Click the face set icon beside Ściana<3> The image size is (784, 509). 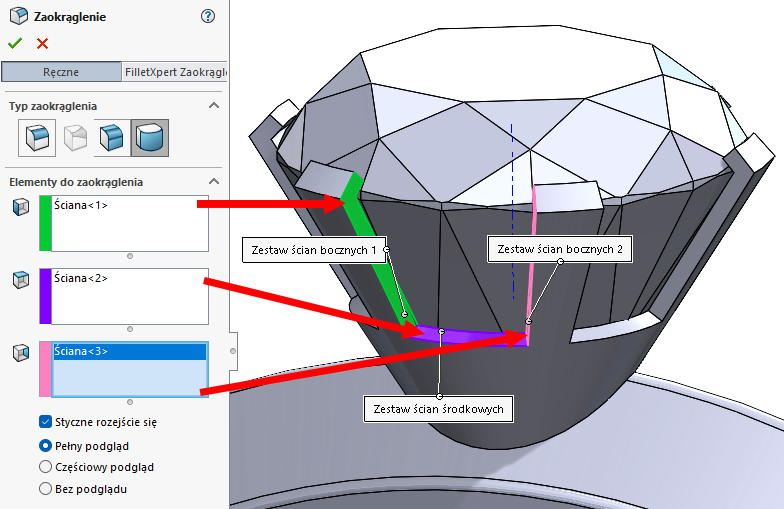tap(20, 353)
